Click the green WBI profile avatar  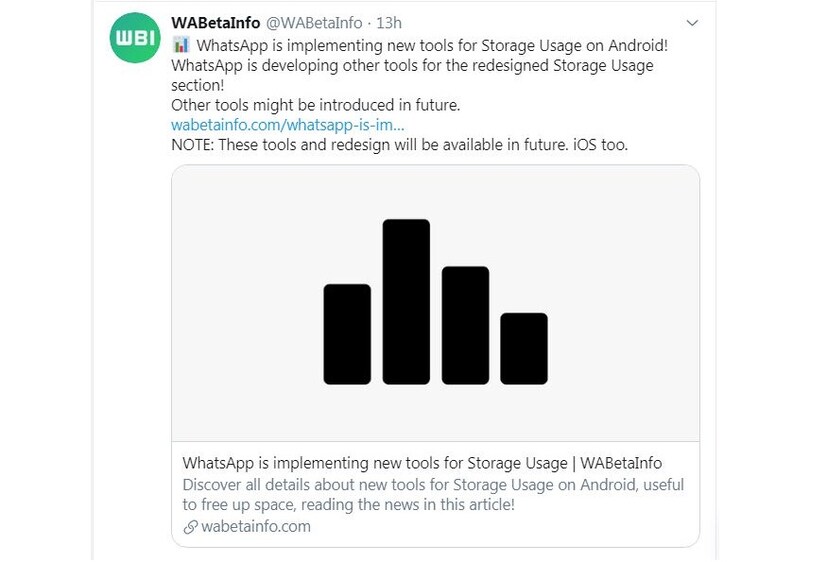(x=133, y=39)
